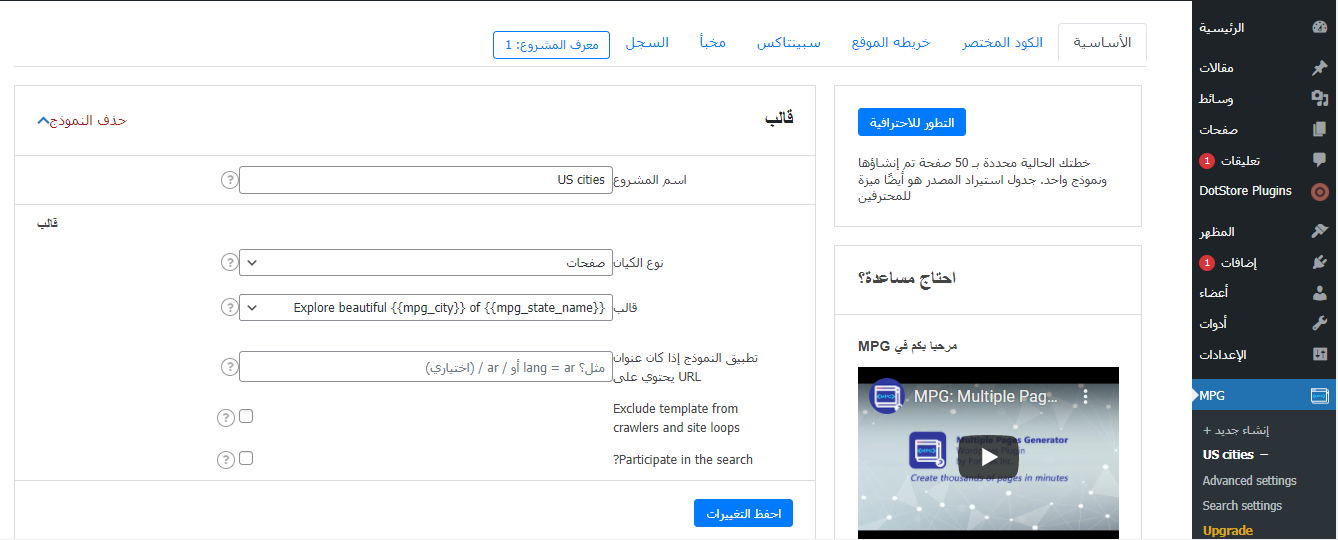Switch to خريطة الموقع tab
The width and height of the screenshot is (1338, 540).
[x=891, y=43]
